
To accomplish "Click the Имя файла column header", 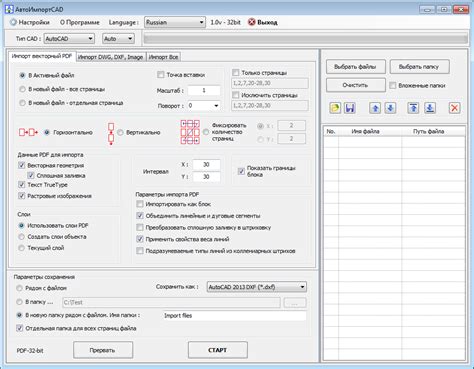I will [x=370, y=131].
